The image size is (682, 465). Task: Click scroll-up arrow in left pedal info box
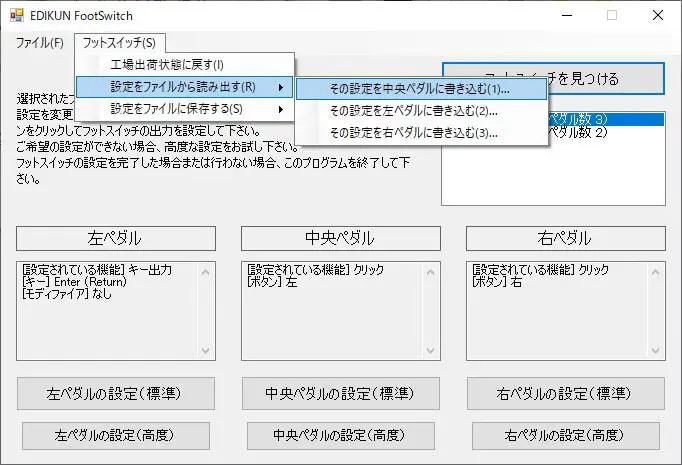click(x=206, y=272)
